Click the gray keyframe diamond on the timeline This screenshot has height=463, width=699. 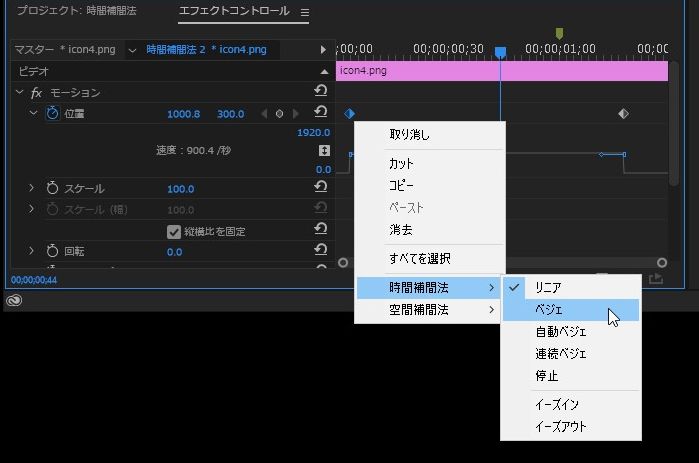[x=623, y=114]
